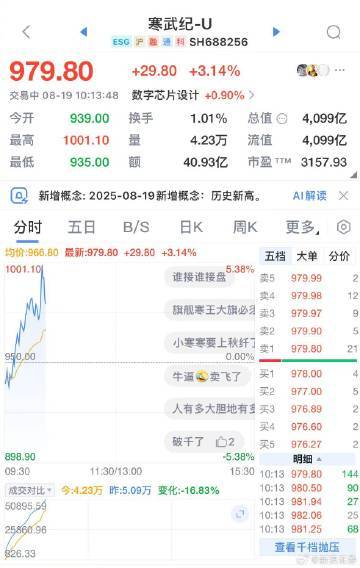Screen dimensions: 360x568
Task: Select 卖1 price 979.80 row
Action: coord(309,349)
